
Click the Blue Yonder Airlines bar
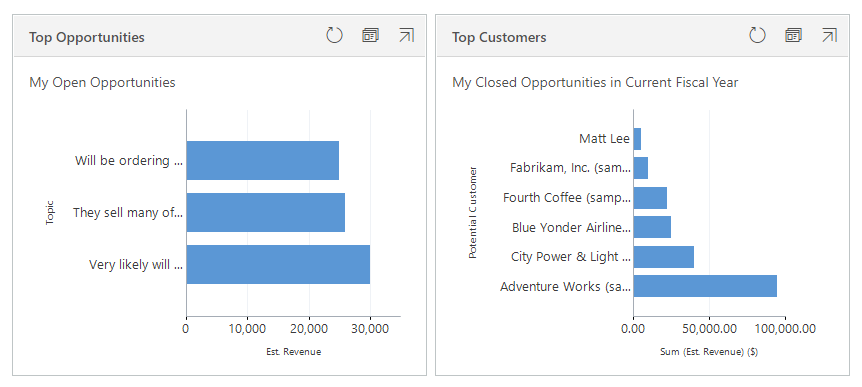point(653,227)
